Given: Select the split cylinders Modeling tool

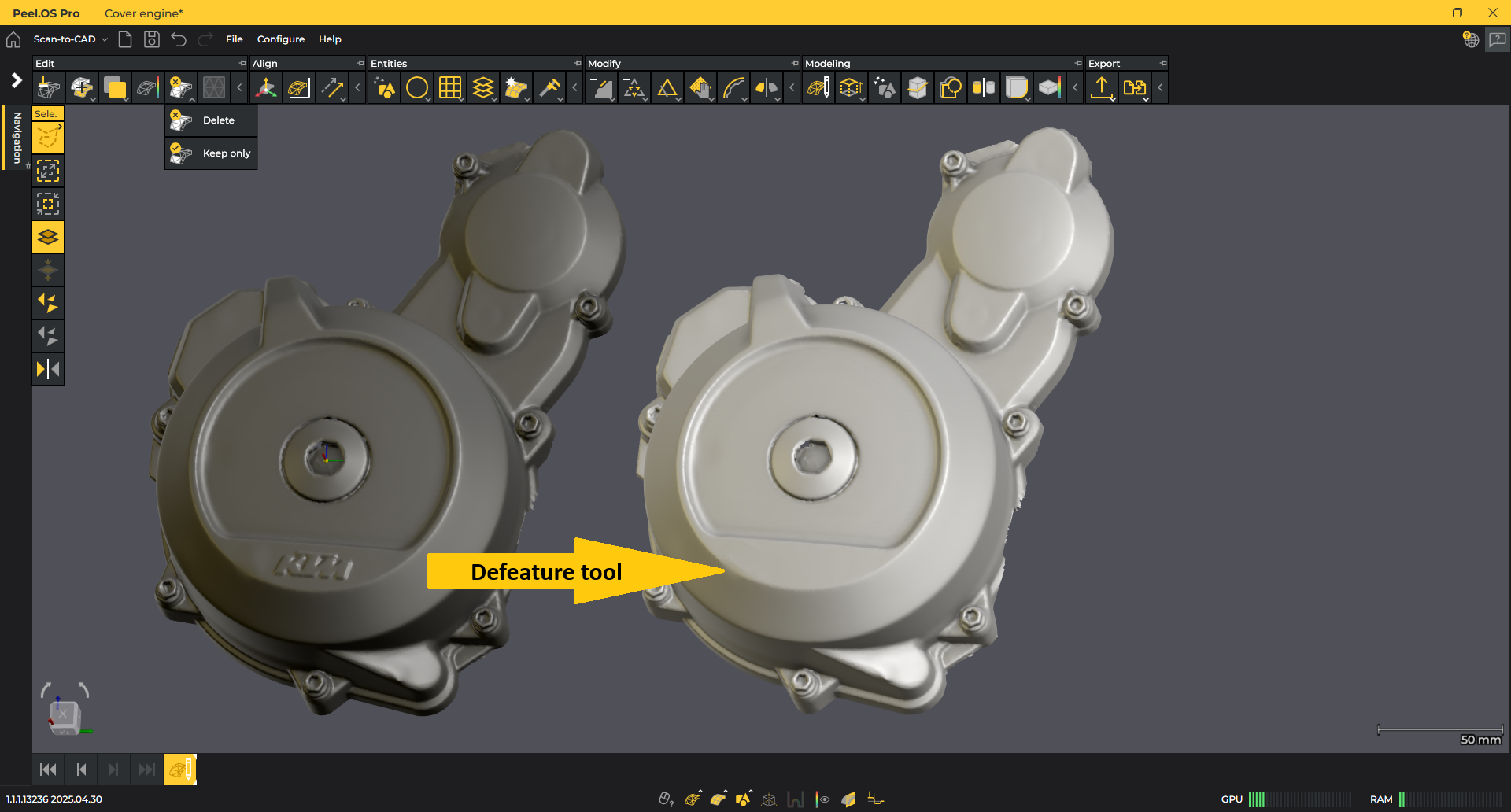Looking at the screenshot, I should tap(984, 88).
